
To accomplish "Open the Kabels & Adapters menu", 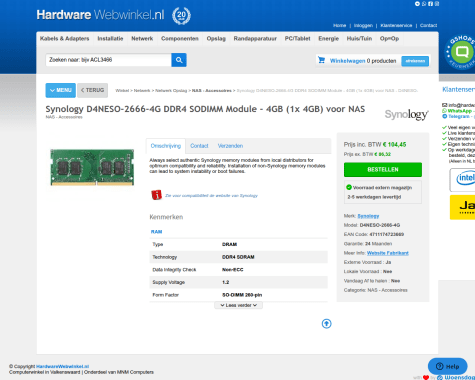I will 65,39.
